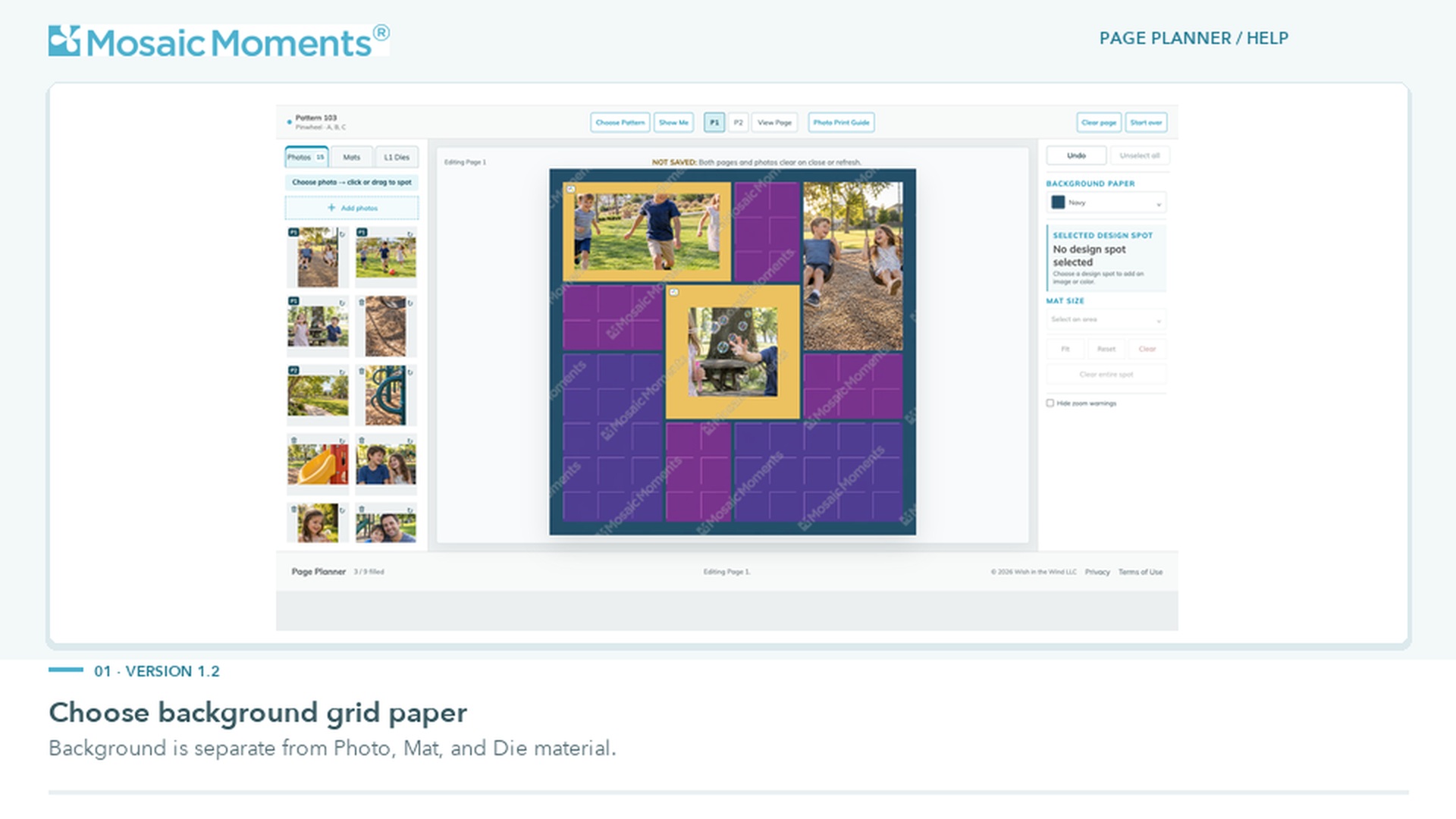Screen dimensions: 1456x819
Task: Rotate the bubbles photo thumbnail
Action: pyautogui.click(x=342, y=303)
